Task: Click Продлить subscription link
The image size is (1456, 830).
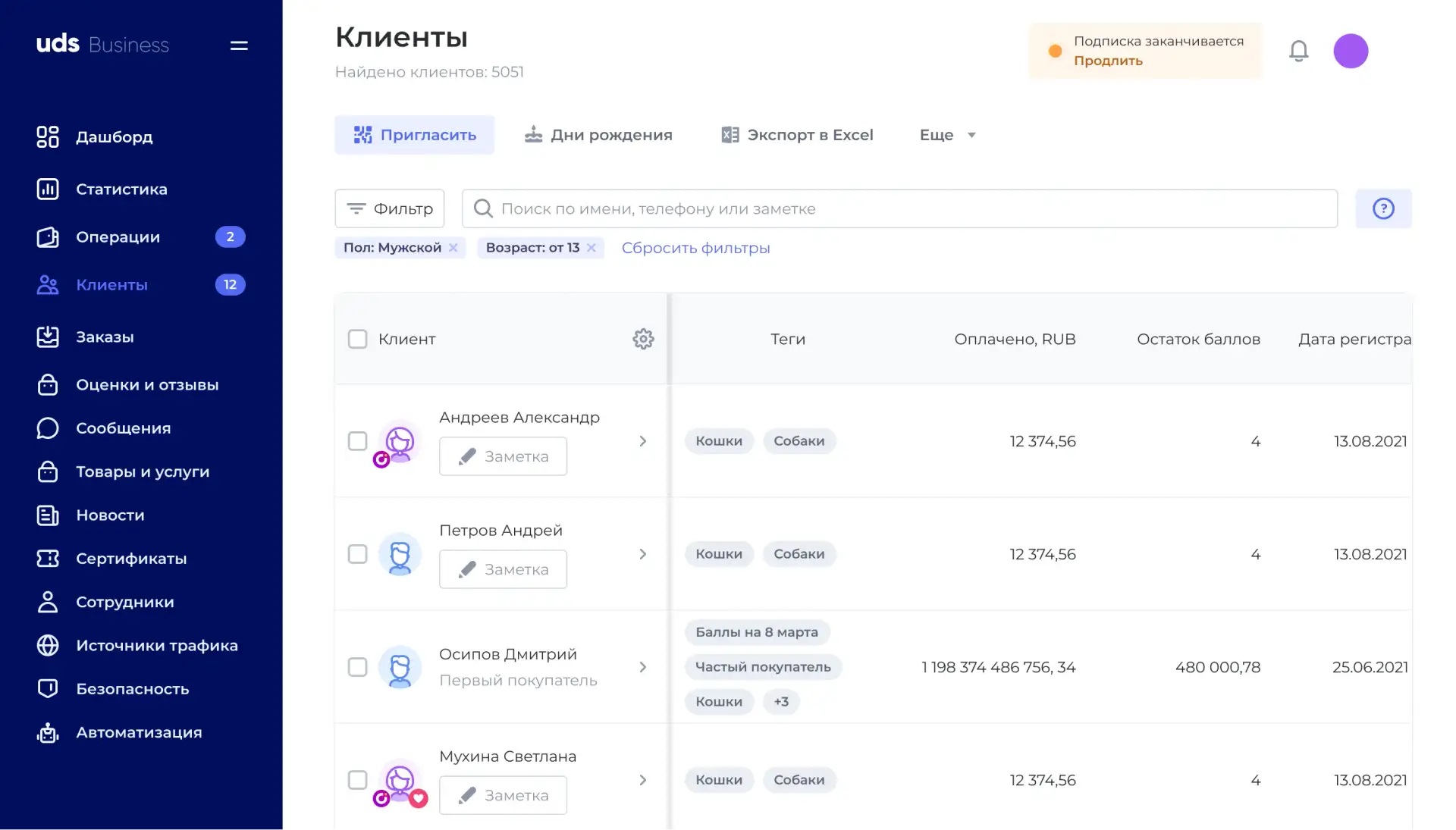Action: (x=1108, y=61)
